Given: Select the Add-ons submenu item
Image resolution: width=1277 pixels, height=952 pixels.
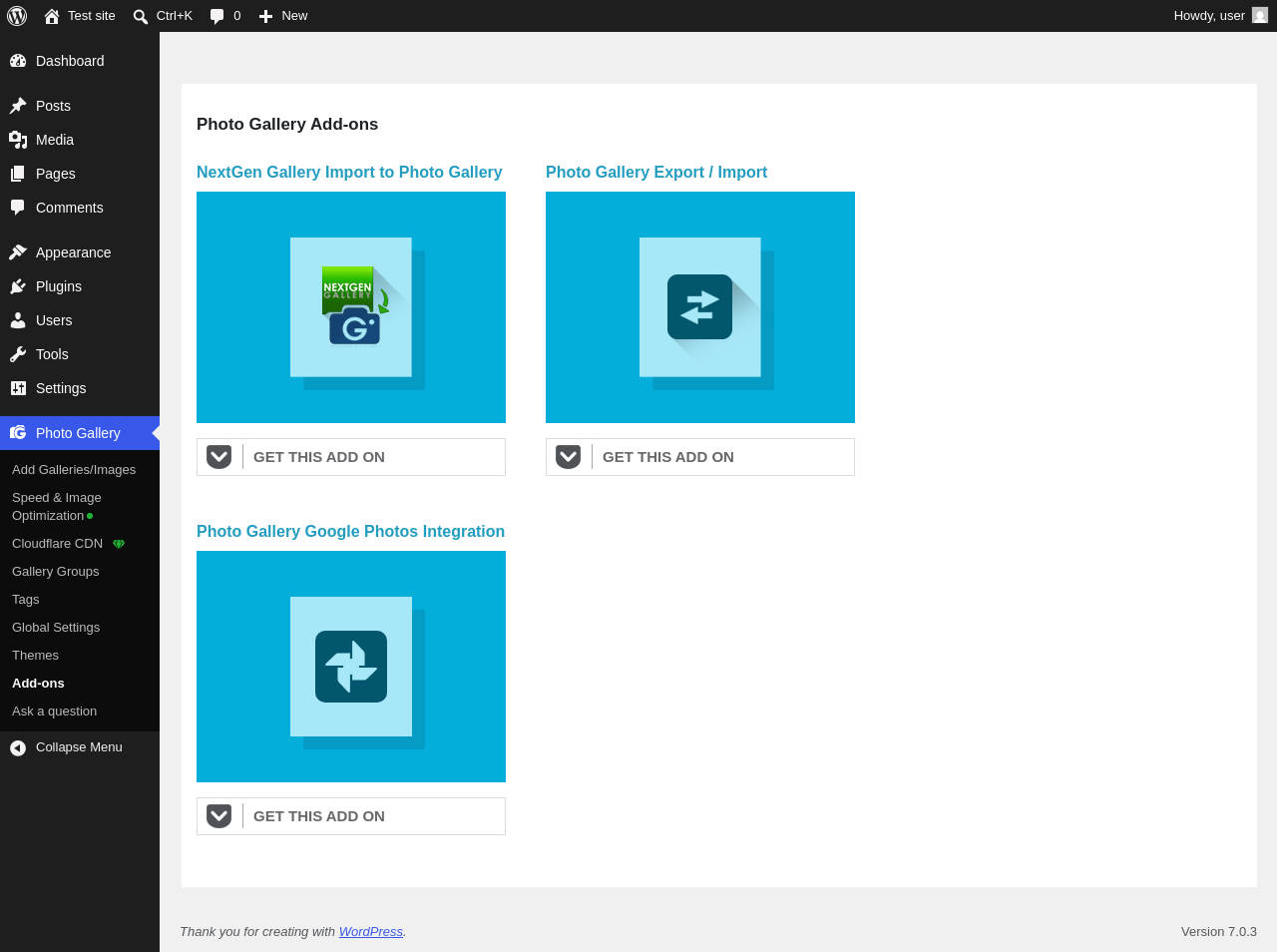Looking at the screenshot, I should click(80, 684).
